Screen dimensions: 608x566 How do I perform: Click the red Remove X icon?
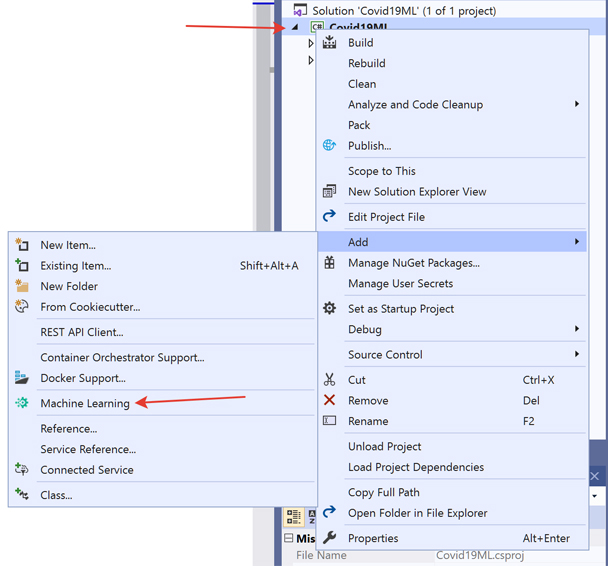pos(329,400)
